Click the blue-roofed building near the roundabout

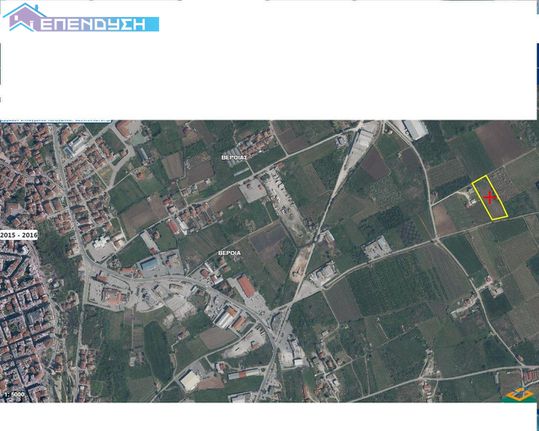[x=149, y=264]
